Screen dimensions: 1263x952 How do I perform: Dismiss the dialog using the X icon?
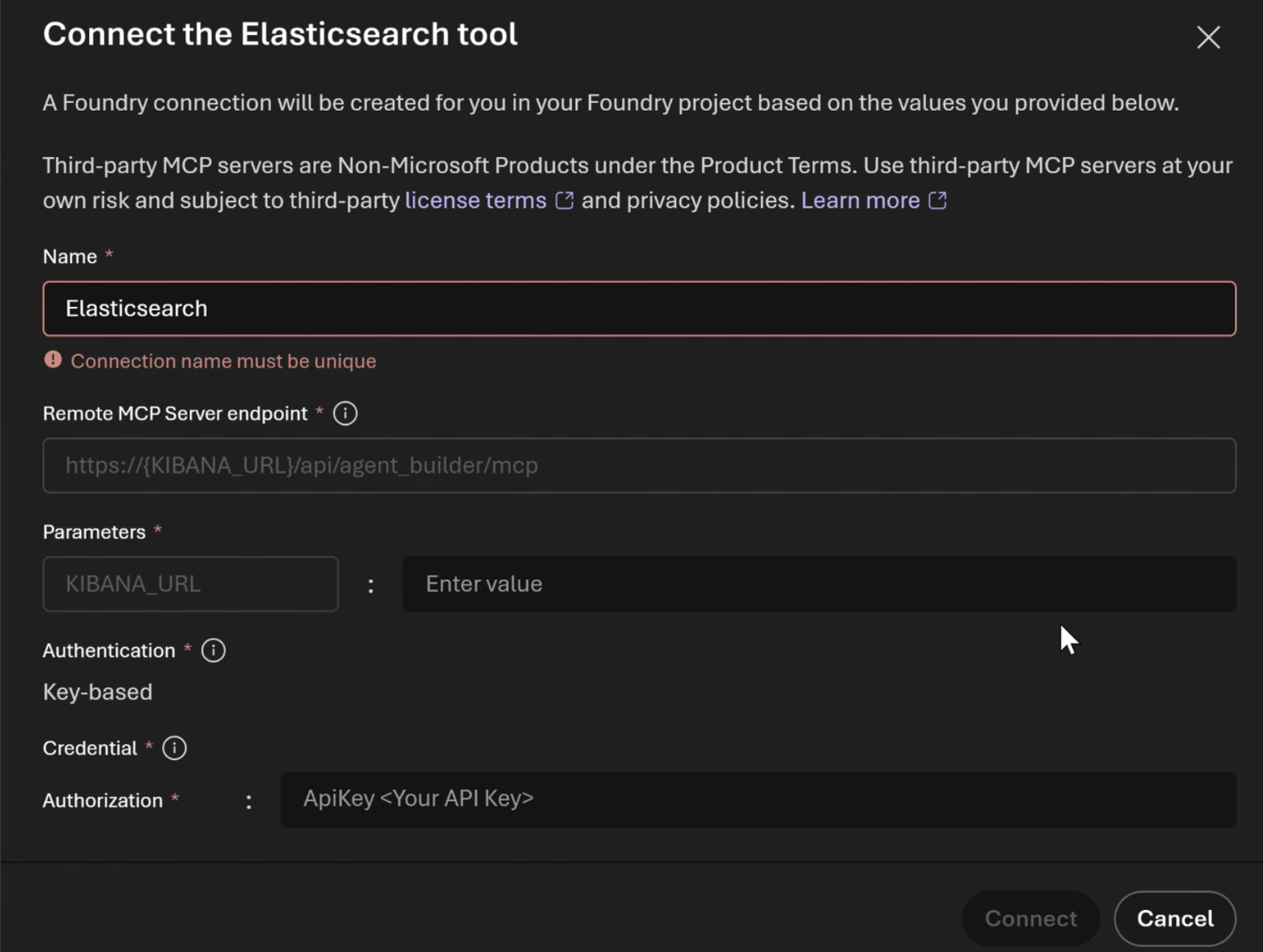(x=1208, y=38)
